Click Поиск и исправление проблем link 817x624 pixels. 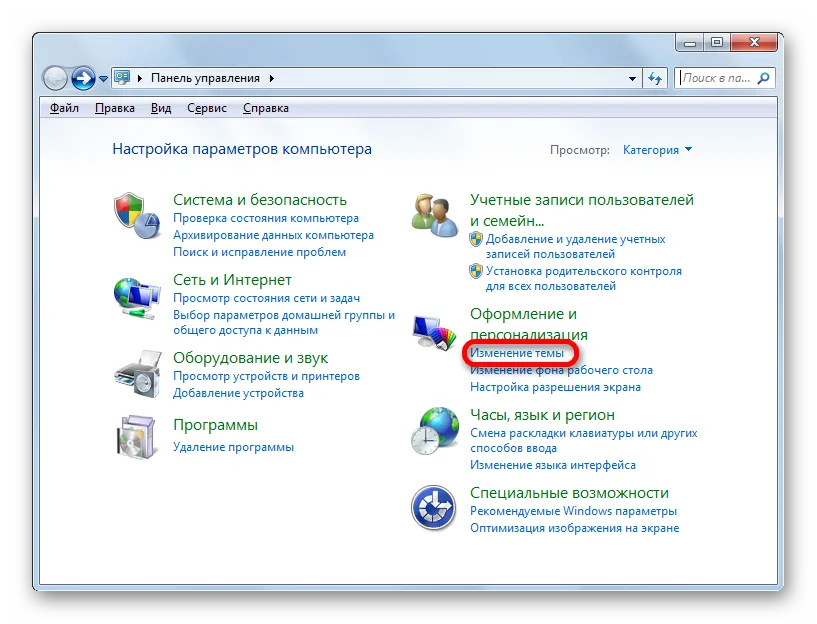tap(259, 252)
